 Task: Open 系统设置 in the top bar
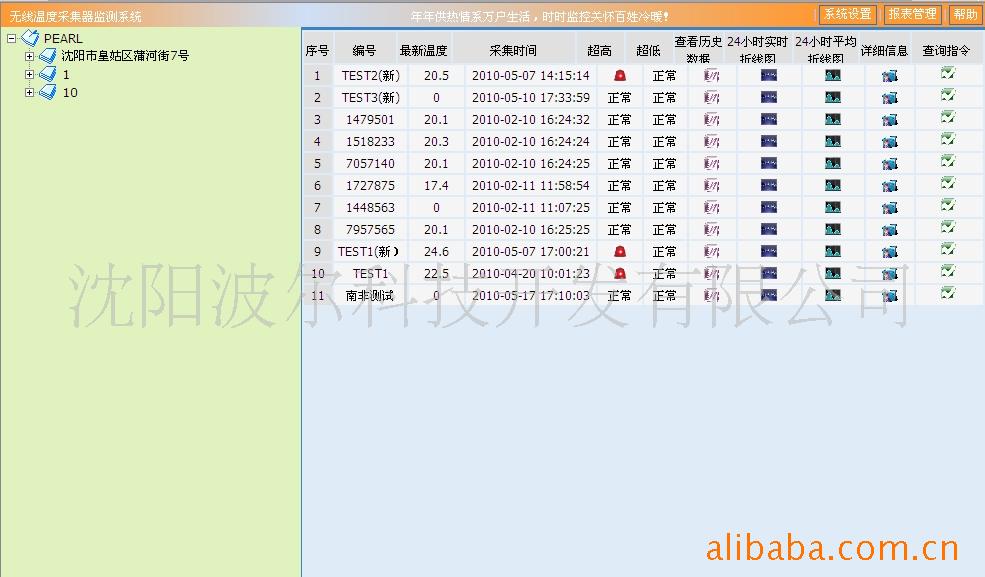(x=848, y=15)
